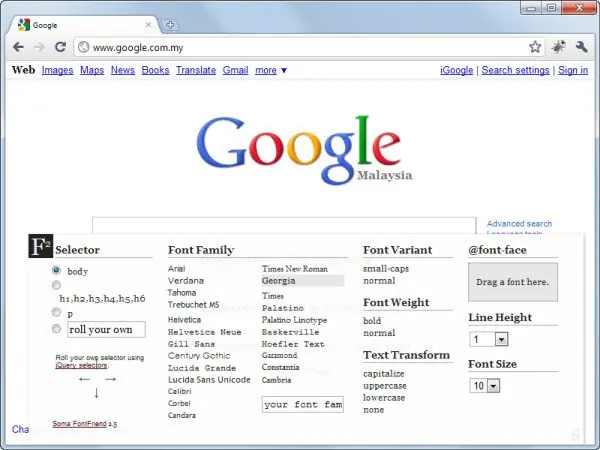Click the browser back arrow

point(18,47)
